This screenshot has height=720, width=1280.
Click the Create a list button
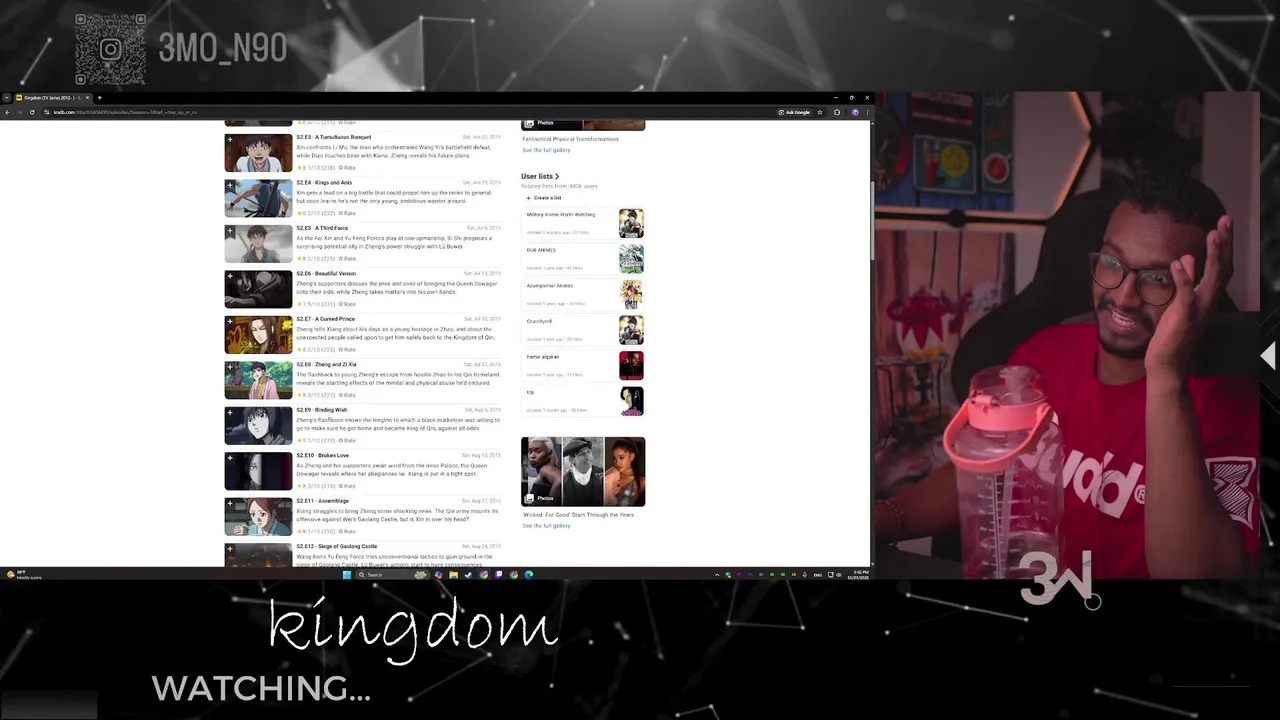544,198
